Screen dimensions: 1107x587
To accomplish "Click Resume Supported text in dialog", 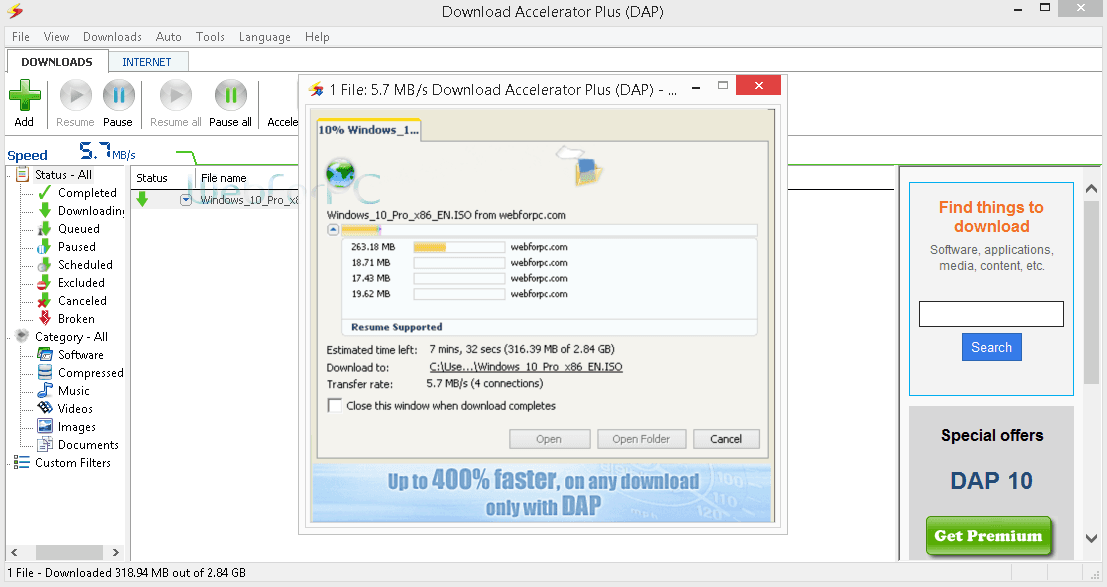I will (397, 327).
